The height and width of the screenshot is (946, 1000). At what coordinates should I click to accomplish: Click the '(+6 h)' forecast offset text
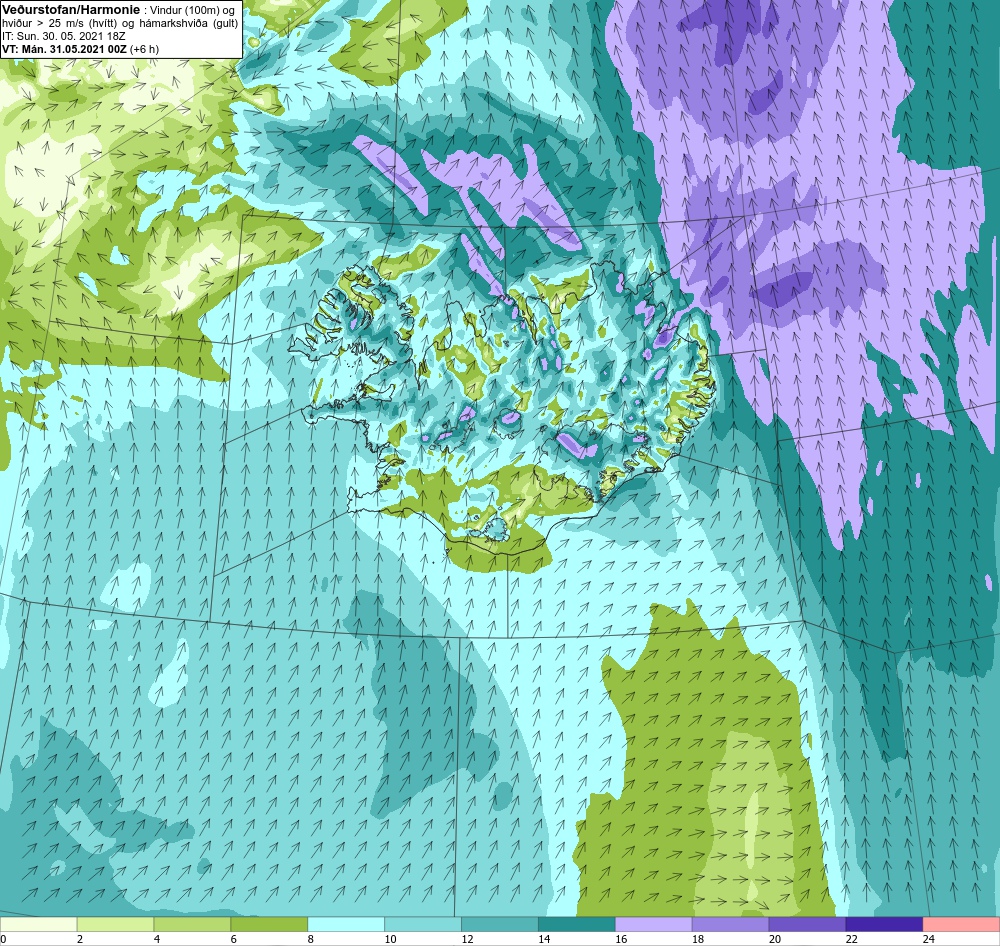tap(144, 49)
